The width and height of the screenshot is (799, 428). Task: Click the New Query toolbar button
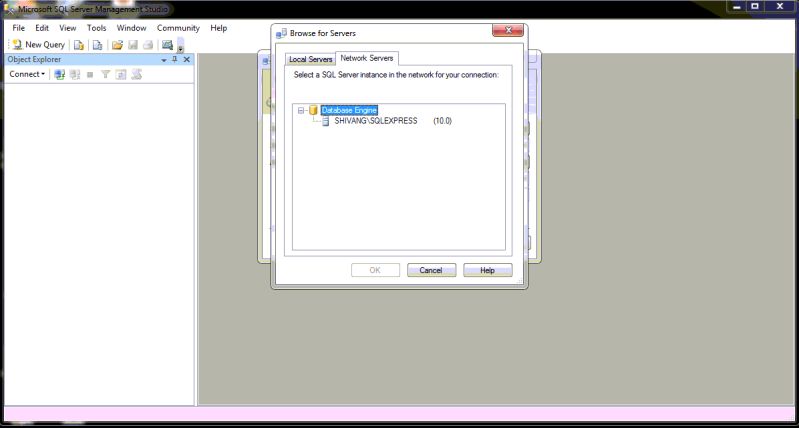39,45
